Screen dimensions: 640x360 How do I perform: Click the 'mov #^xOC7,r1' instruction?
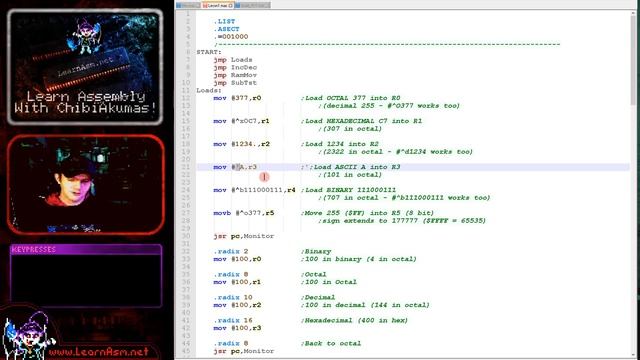click(x=241, y=121)
